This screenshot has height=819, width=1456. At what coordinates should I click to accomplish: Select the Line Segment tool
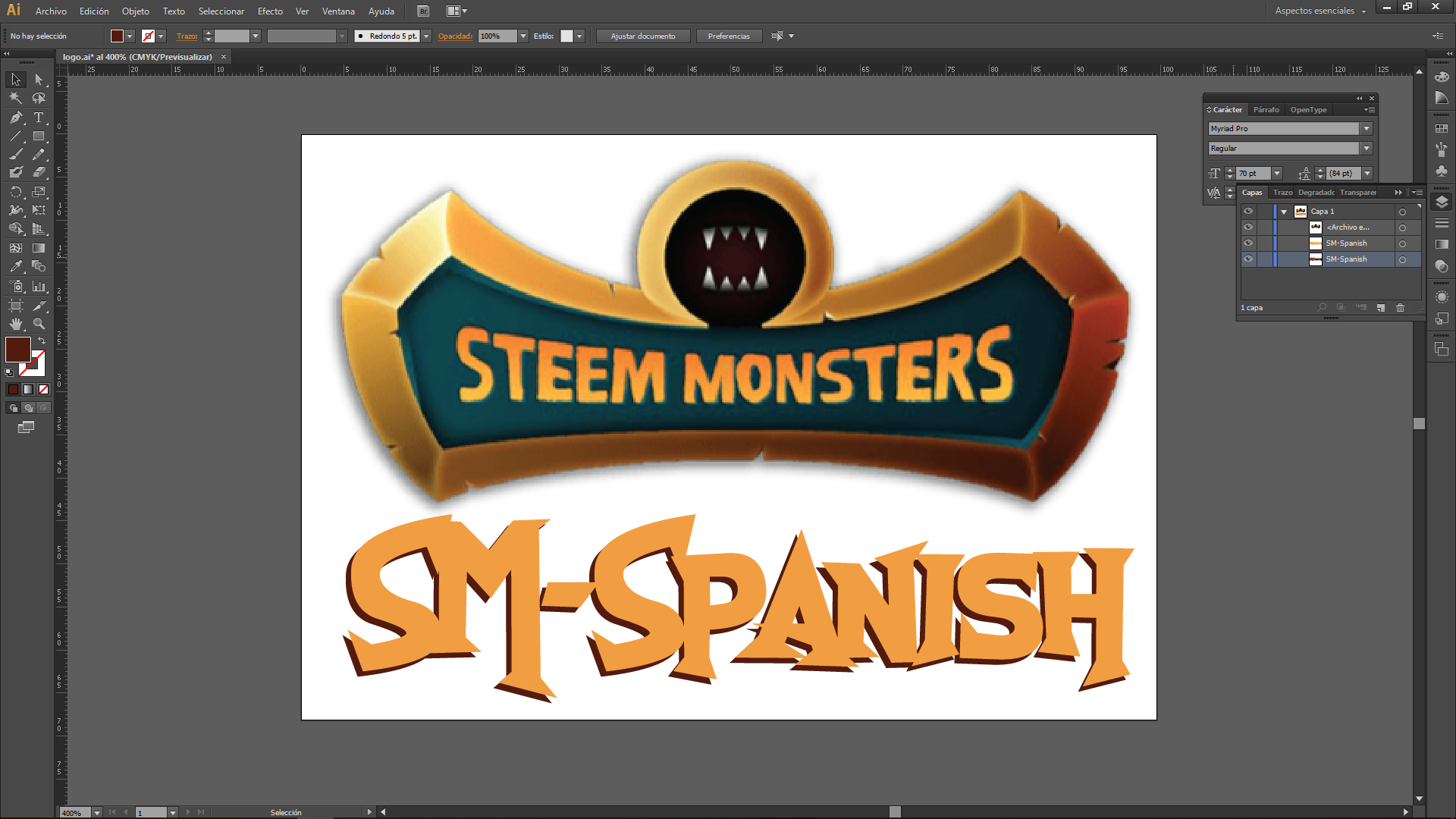click(16, 136)
